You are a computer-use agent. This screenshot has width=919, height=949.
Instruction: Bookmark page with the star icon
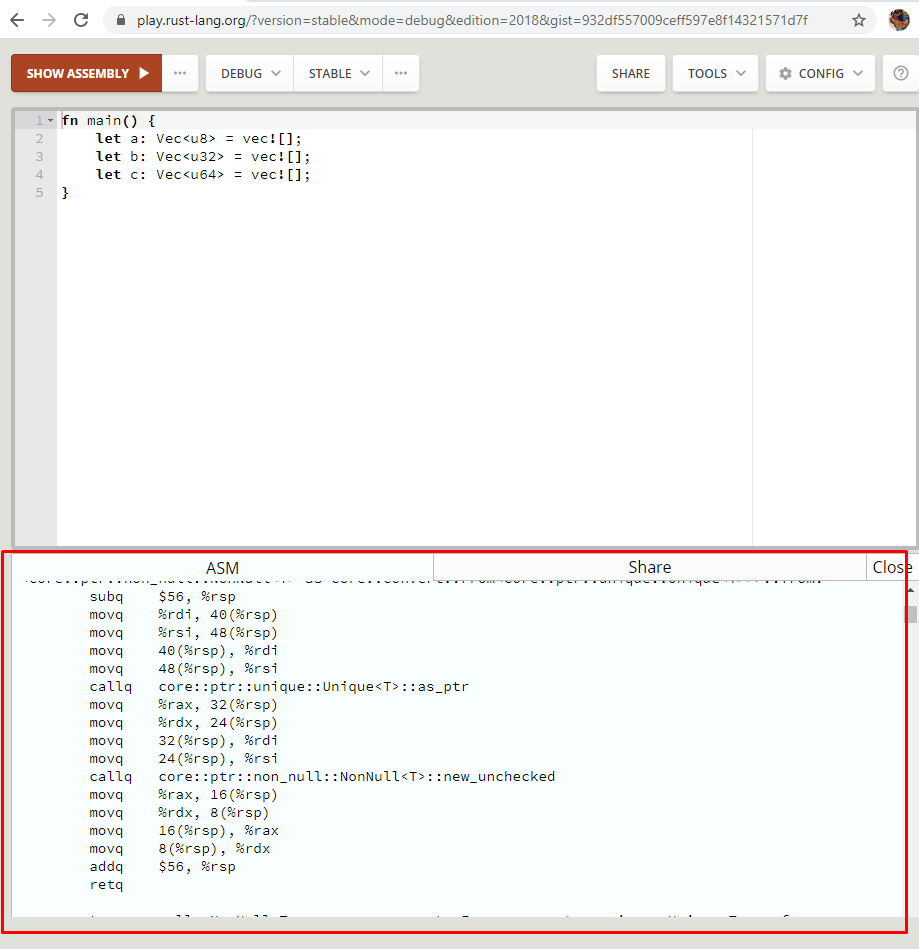coord(858,20)
